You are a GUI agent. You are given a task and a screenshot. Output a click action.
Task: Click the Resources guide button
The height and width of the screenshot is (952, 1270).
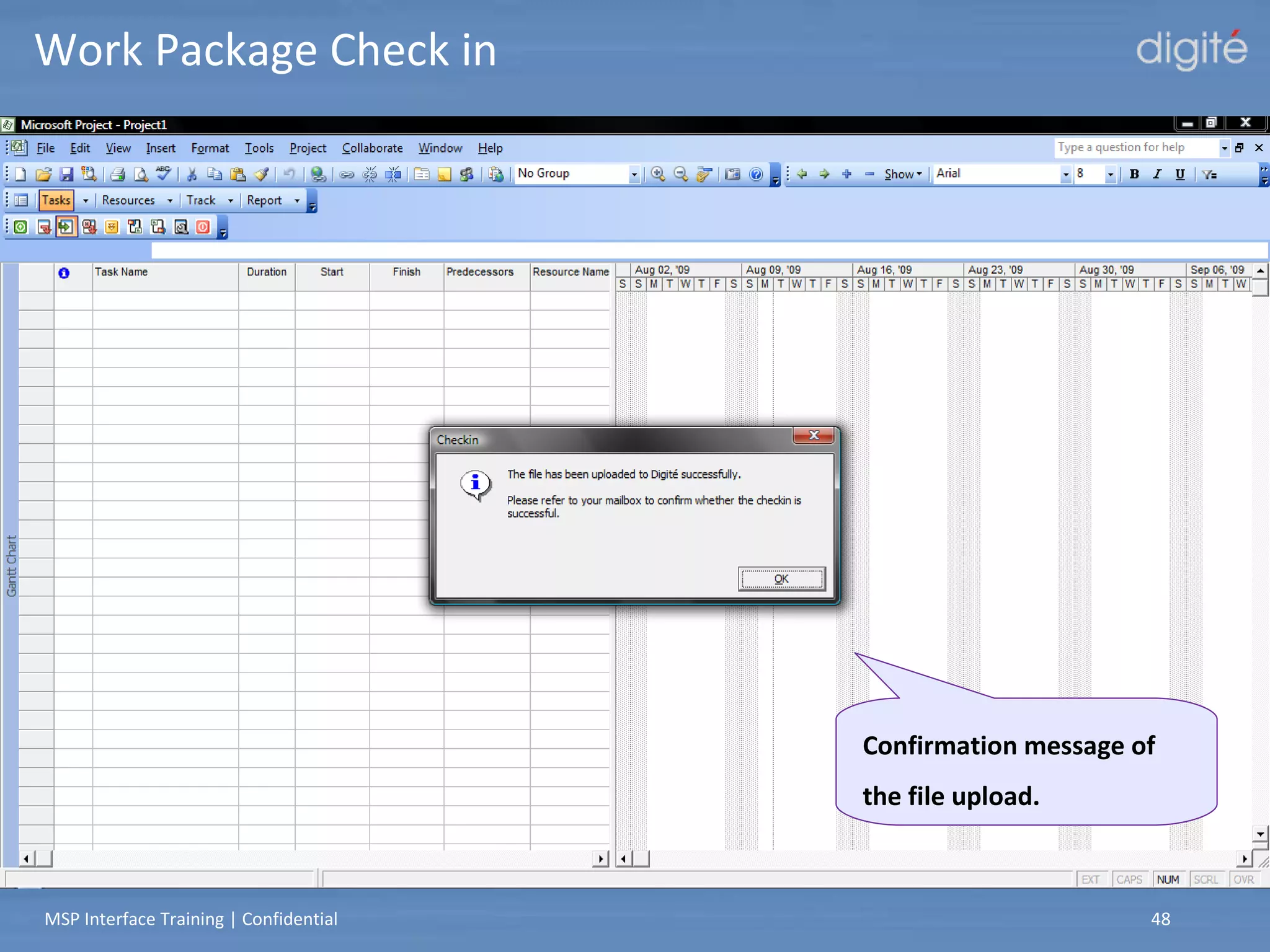(128, 200)
